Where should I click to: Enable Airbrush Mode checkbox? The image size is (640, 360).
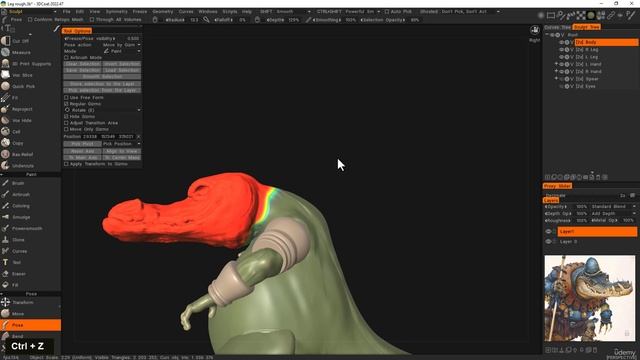[66, 58]
